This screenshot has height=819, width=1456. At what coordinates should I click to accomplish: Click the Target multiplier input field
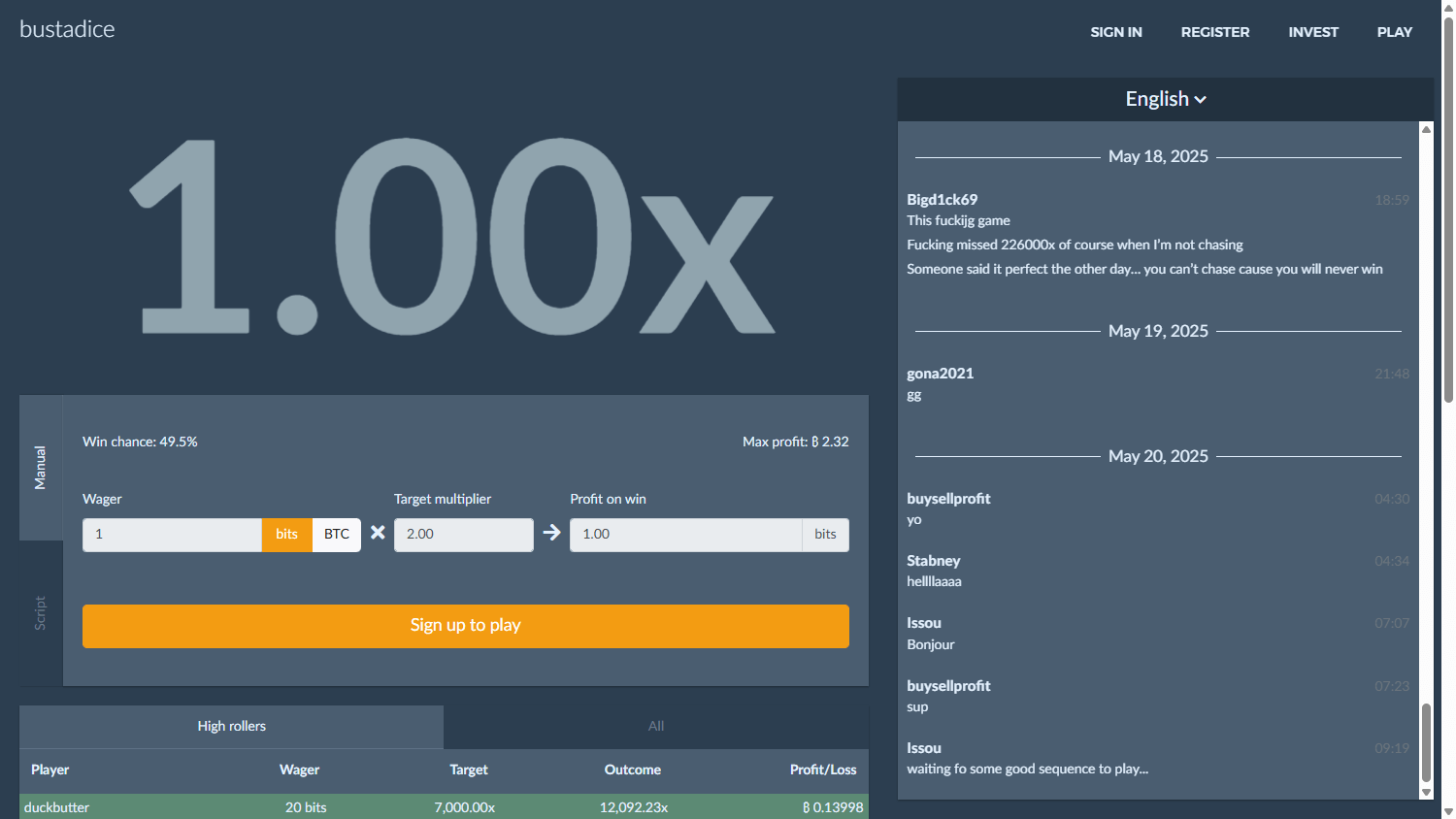pos(463,535)
